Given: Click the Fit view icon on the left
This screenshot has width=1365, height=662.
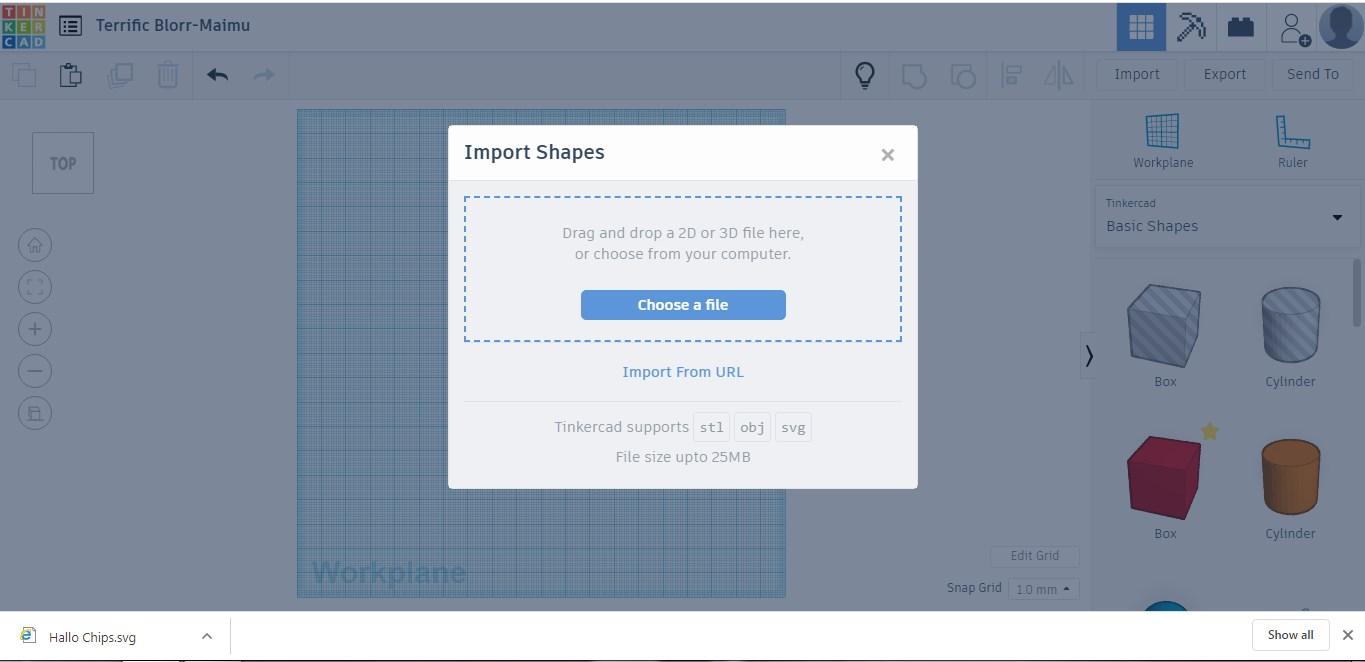Looking at the screenshot, I should (35, 286).
